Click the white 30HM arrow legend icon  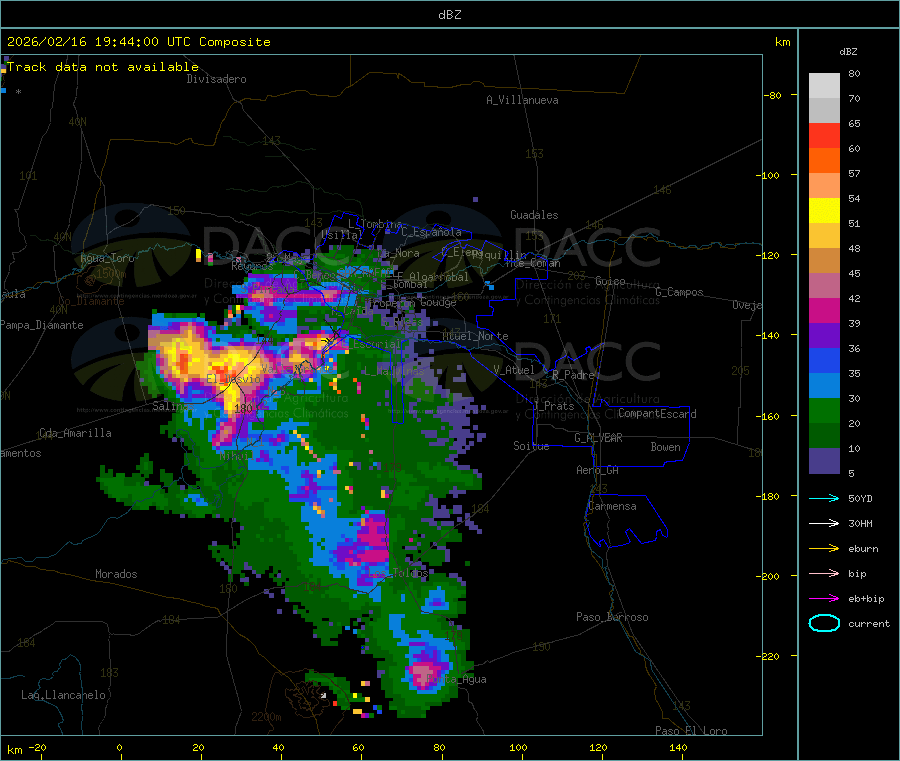pyautogui.click(x=824, y=523)
